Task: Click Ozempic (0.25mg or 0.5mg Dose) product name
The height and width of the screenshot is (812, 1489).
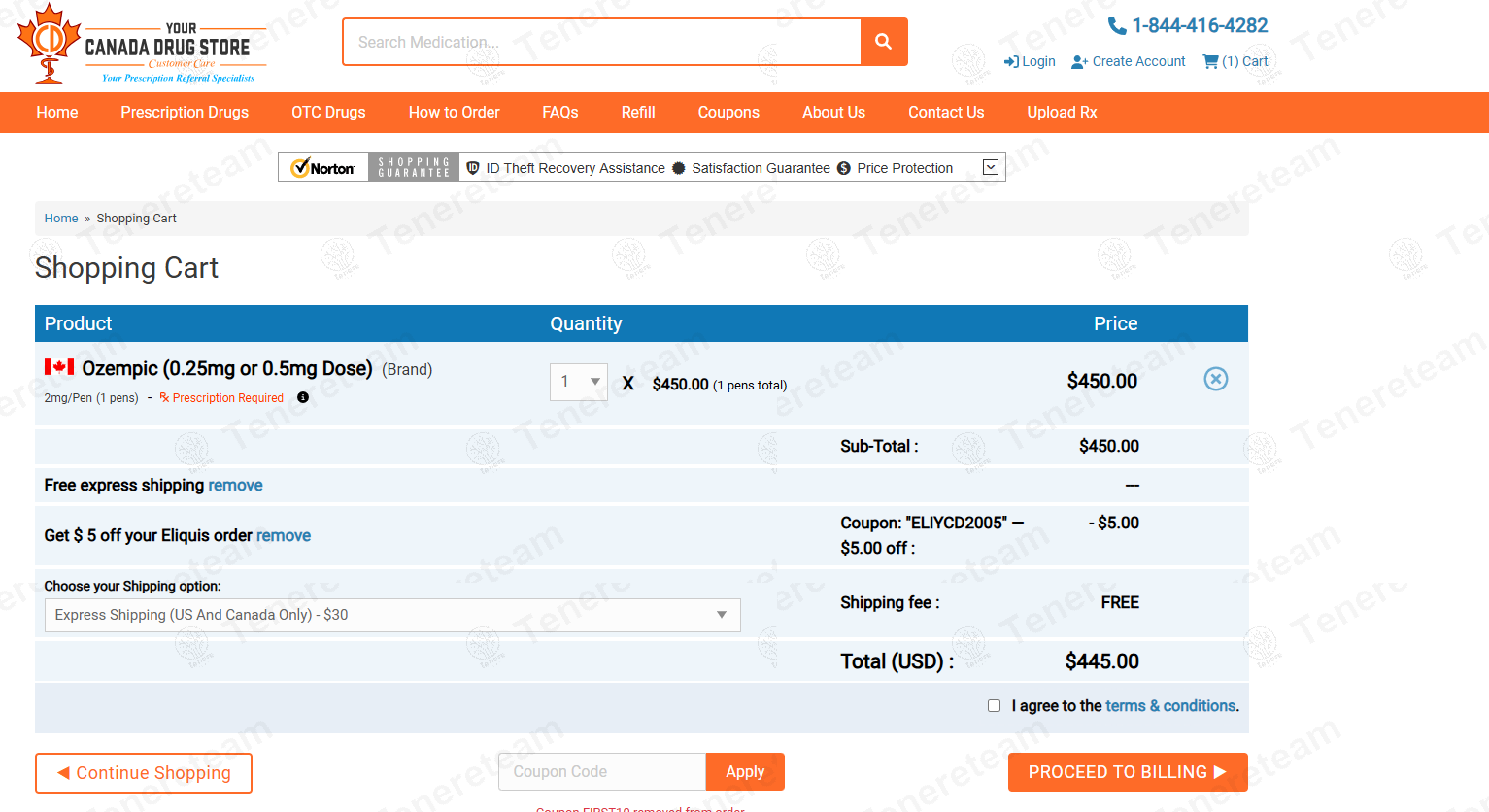Action: pyautogui.click(x=227, y=368)
